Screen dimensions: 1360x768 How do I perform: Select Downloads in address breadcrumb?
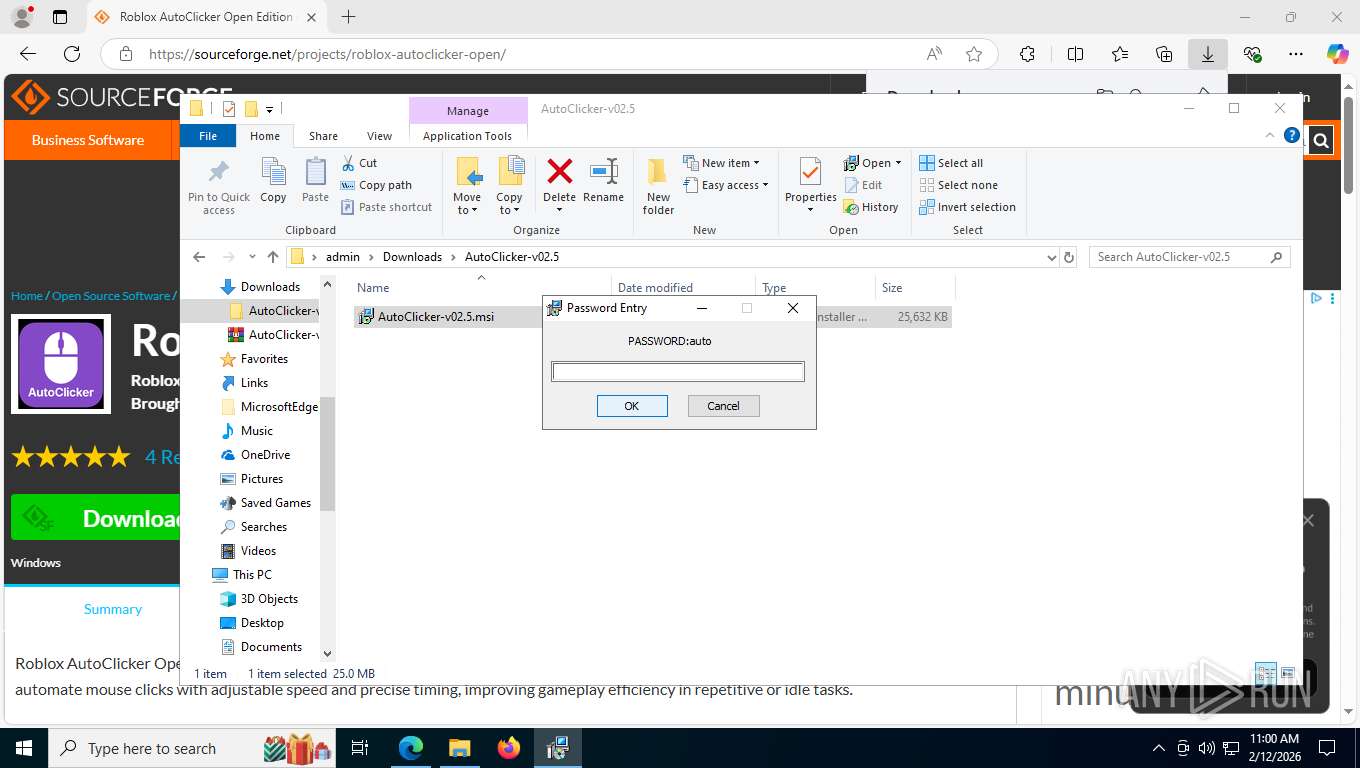click(x=412, y=257)
